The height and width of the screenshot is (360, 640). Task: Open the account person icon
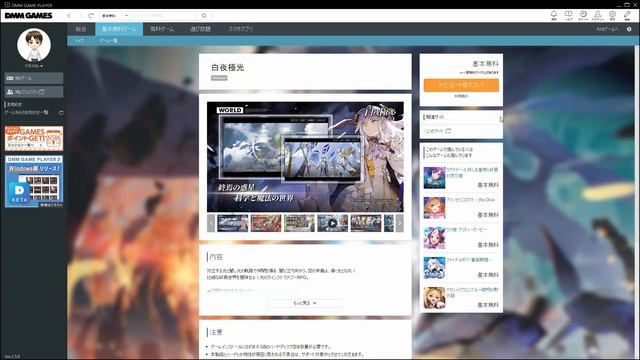pyautogui.click(x=598, y=15)
